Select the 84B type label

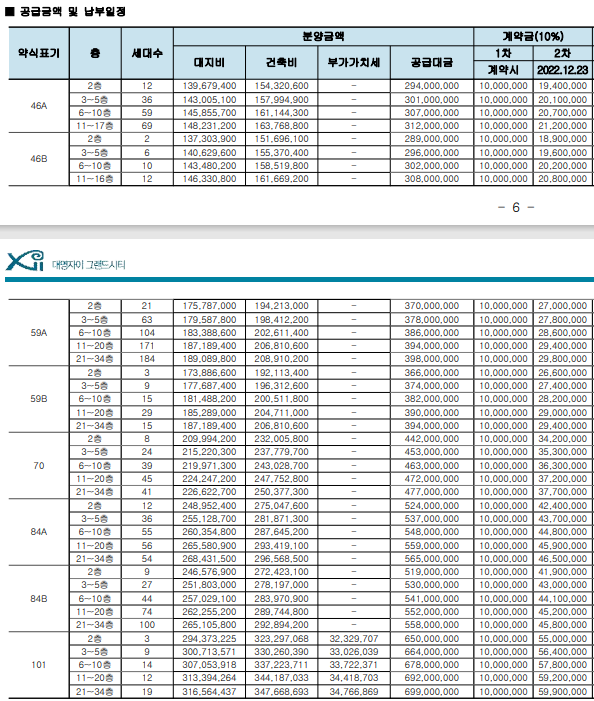39,598
